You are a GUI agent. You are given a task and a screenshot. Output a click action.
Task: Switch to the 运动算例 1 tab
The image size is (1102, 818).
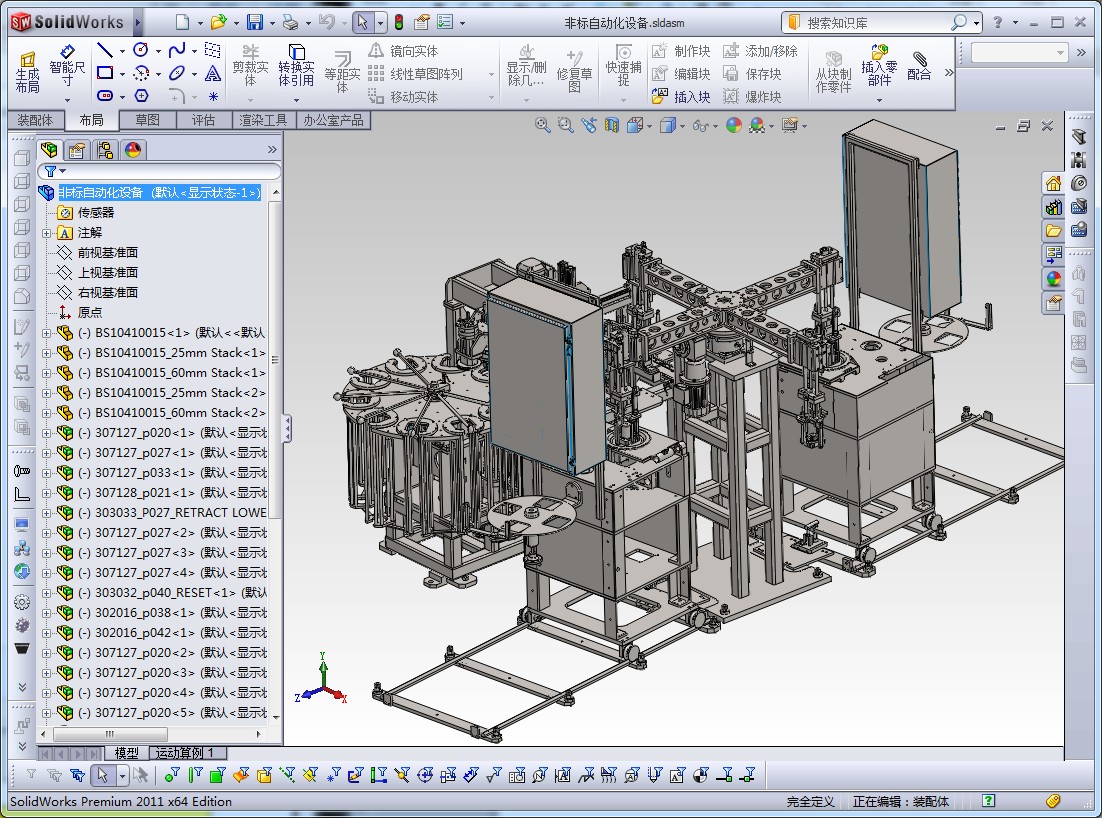187,753
